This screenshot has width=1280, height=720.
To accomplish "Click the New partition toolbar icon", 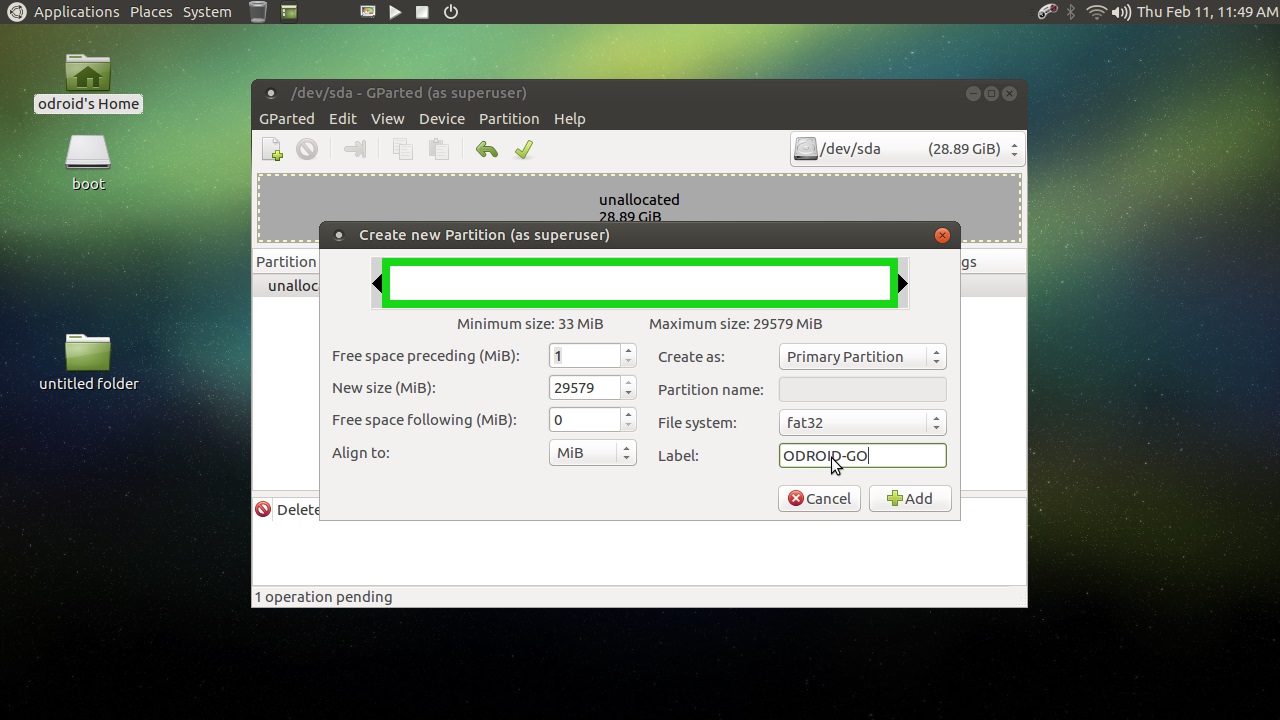I will pos(272,150).
